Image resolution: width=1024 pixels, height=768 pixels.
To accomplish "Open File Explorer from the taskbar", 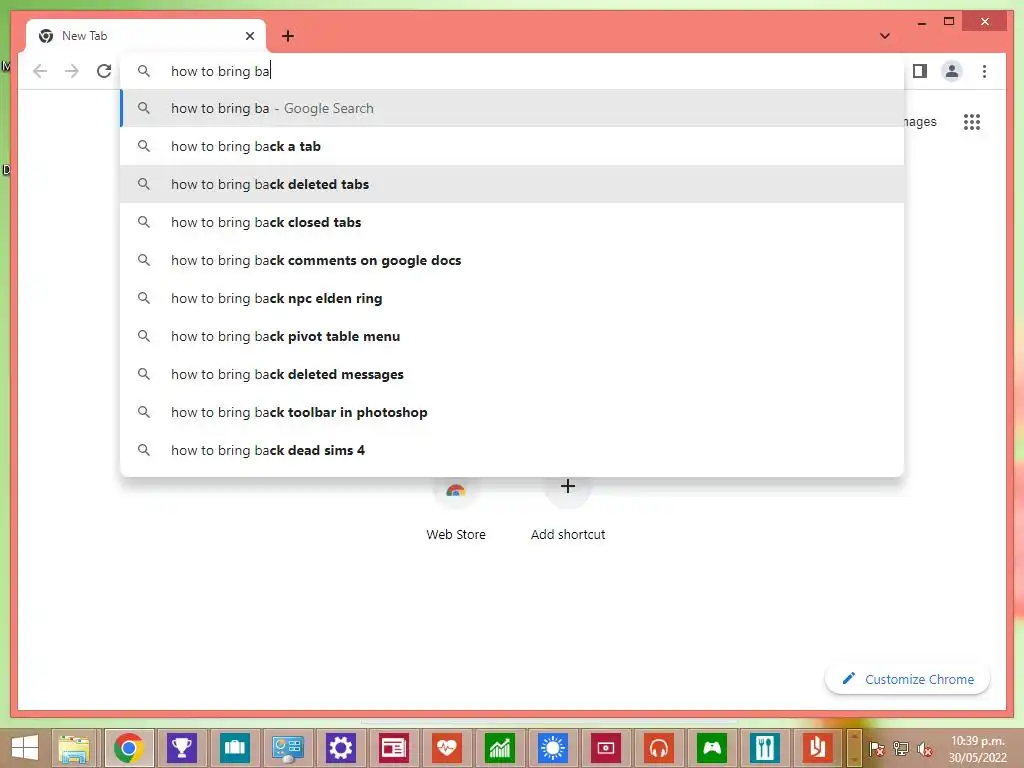I will click(x=75, y=748).
